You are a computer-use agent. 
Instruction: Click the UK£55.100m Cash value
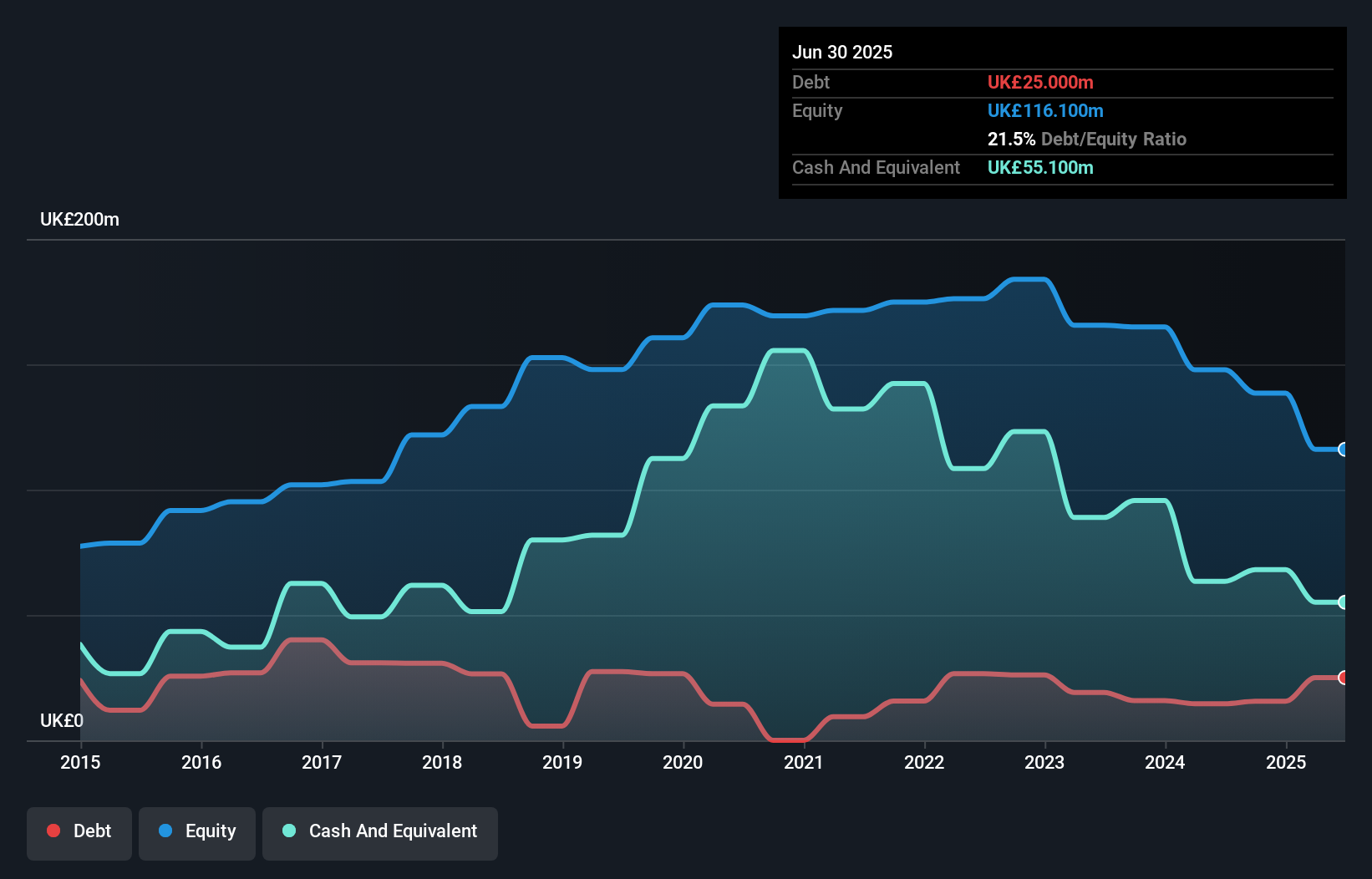point(1040,167)
